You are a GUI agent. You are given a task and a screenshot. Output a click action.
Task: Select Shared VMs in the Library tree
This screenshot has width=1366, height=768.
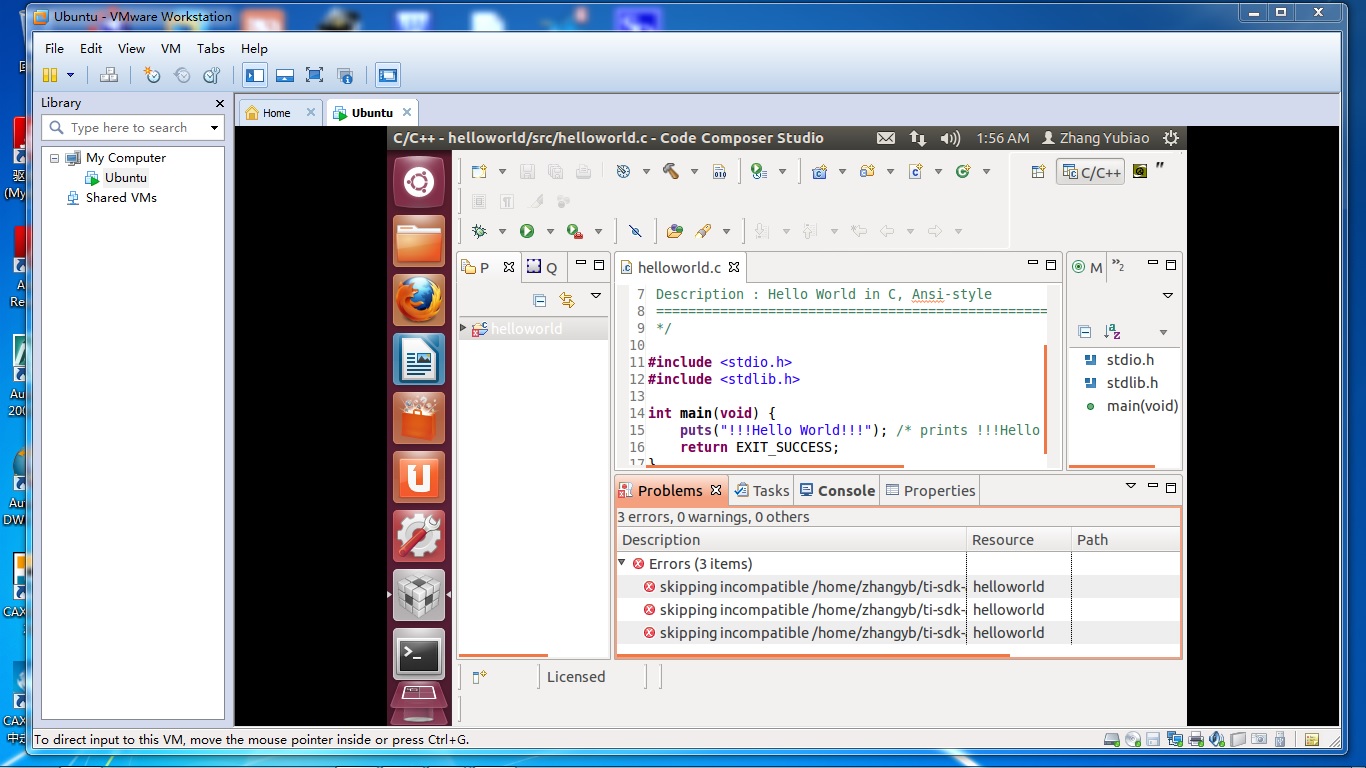click(121, 198)
